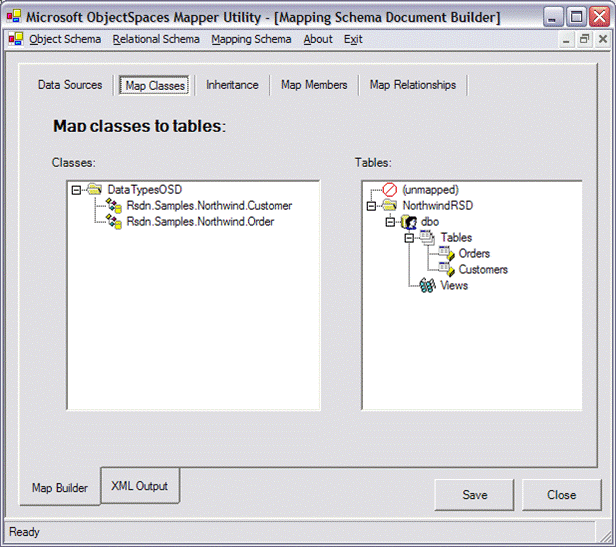Click the DataTypesOSD folder icon
The image size is (616, 547).
point(95,189)
